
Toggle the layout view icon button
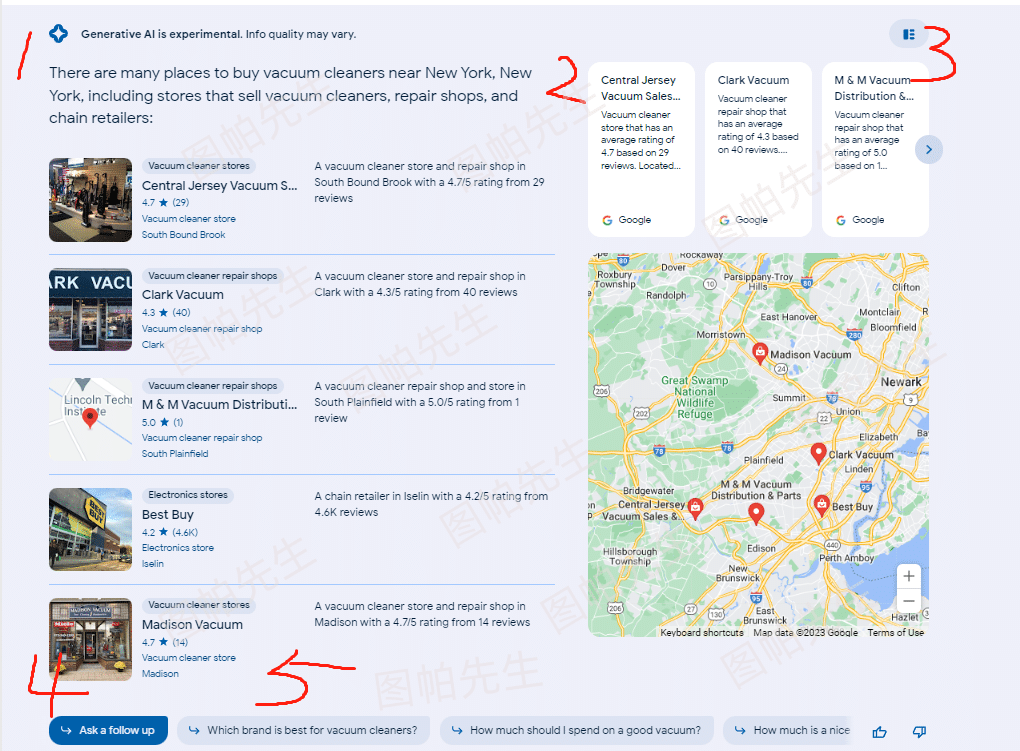(909, 34)
